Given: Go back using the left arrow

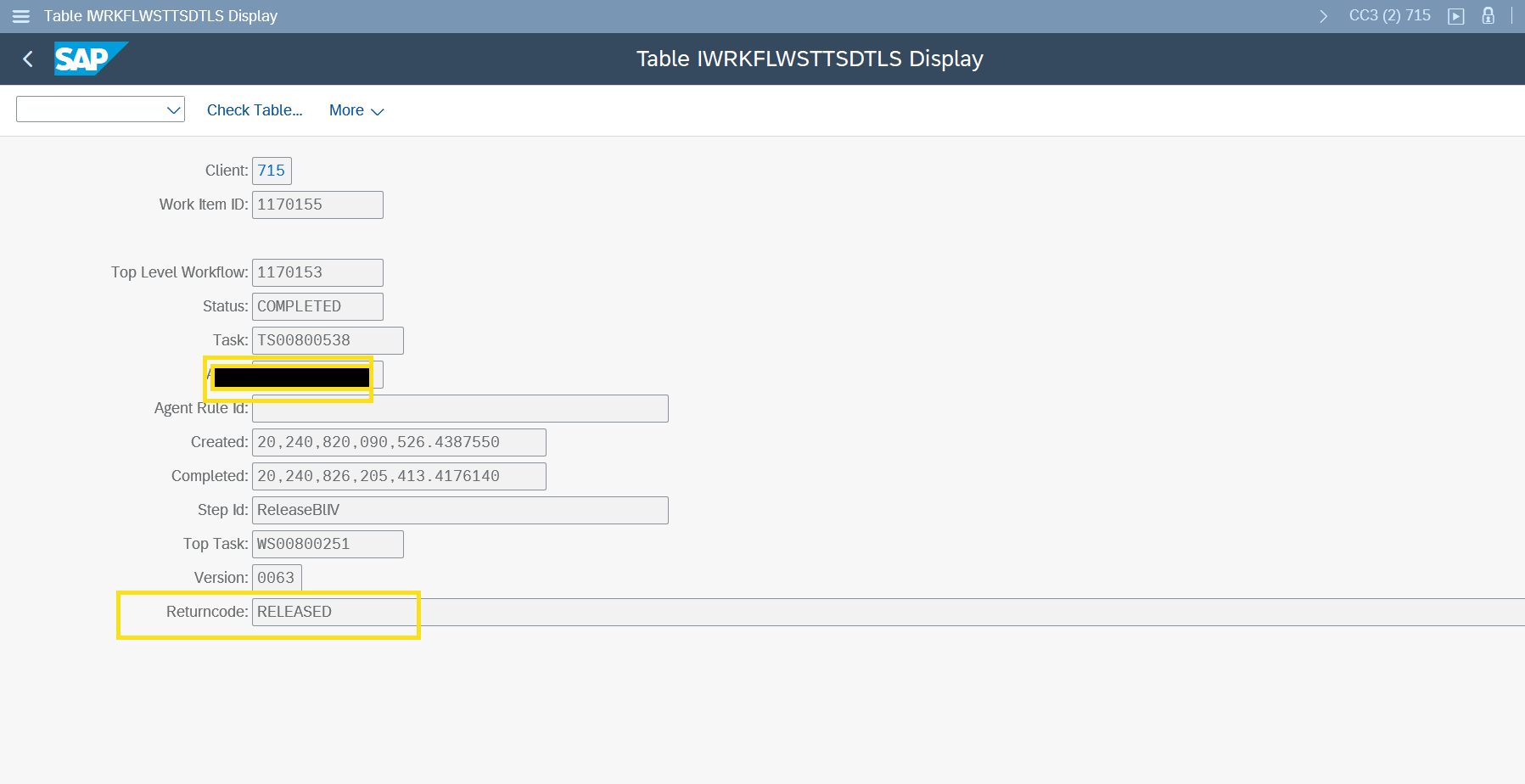Looking at the screenshot, I should (x=28, y=59).
